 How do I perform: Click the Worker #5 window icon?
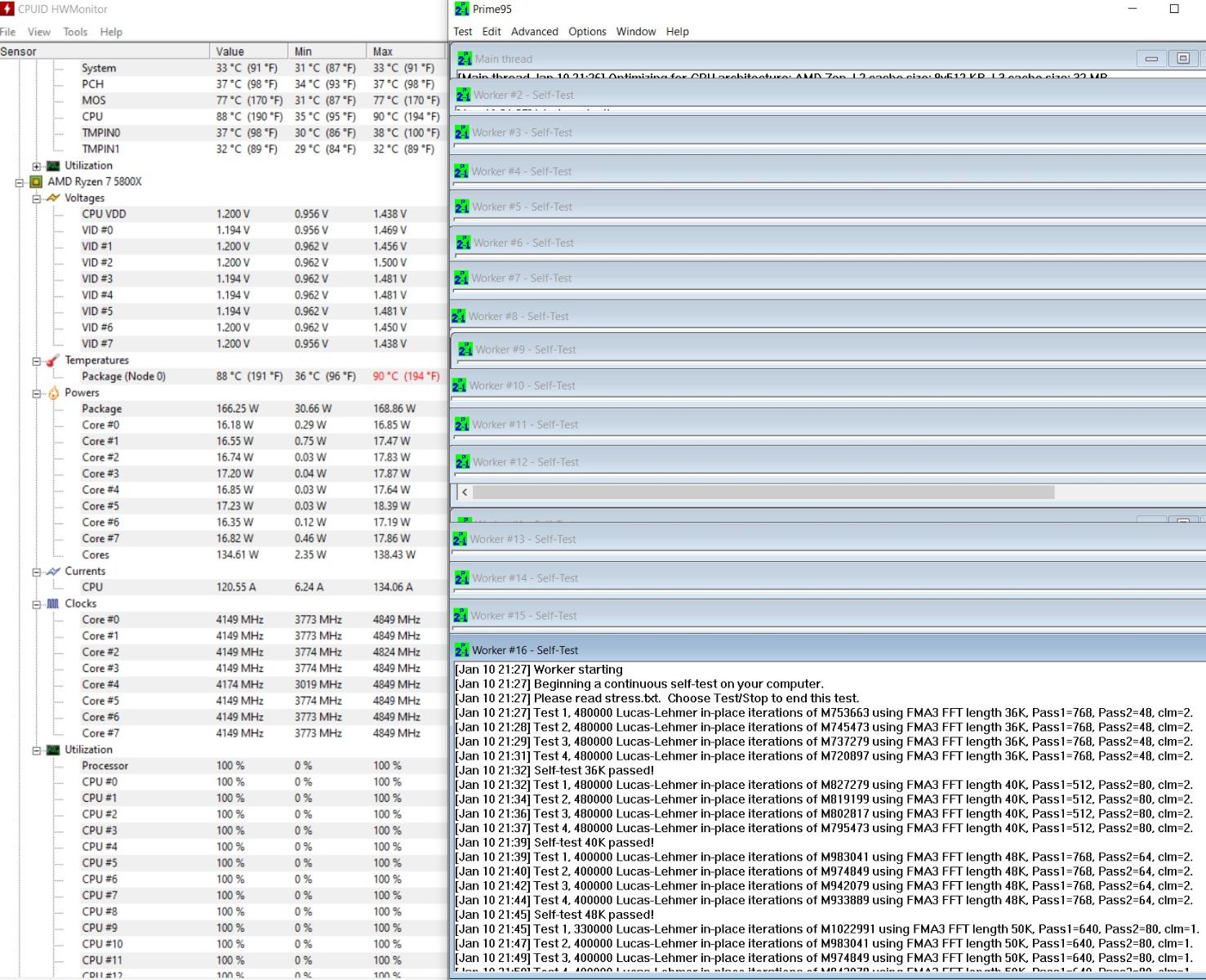[462, 207]
